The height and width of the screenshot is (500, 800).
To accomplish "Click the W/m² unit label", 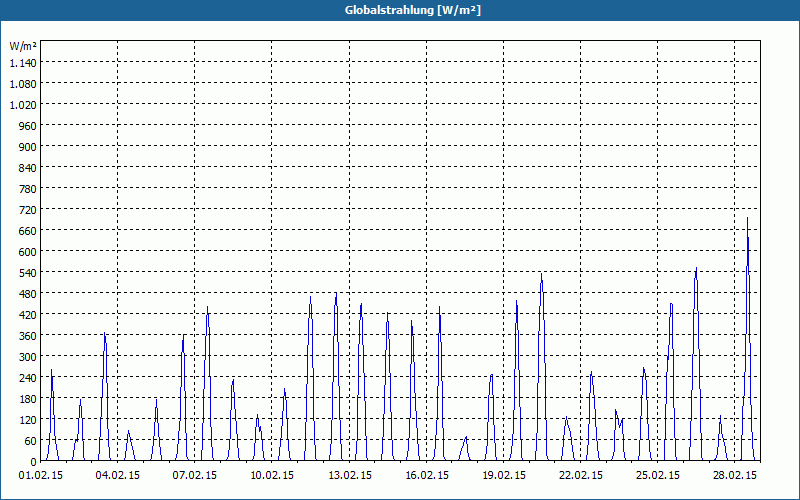I will click(23, 46).
